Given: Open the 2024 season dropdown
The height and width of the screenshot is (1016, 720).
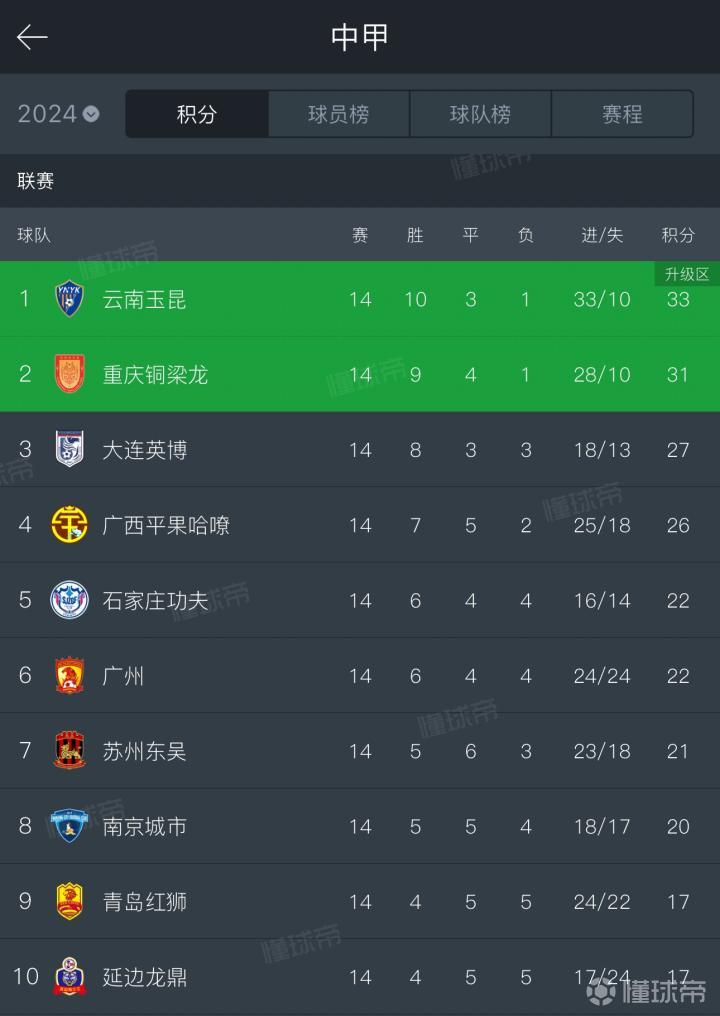Looking at the screenshot, I should pyautogui.click(x=58, y=114).
